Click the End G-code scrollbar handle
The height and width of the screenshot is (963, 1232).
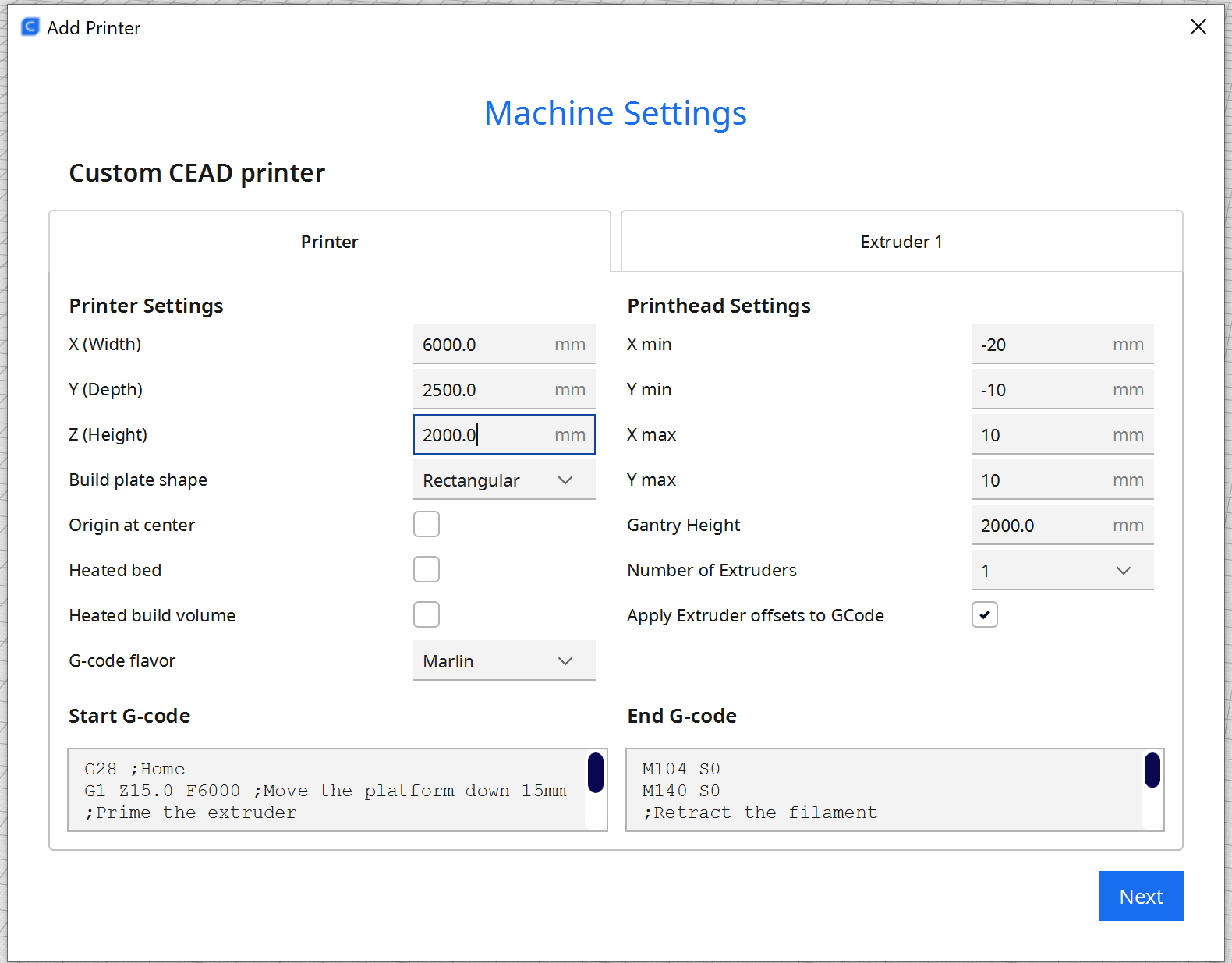(x=1152, y=770)
